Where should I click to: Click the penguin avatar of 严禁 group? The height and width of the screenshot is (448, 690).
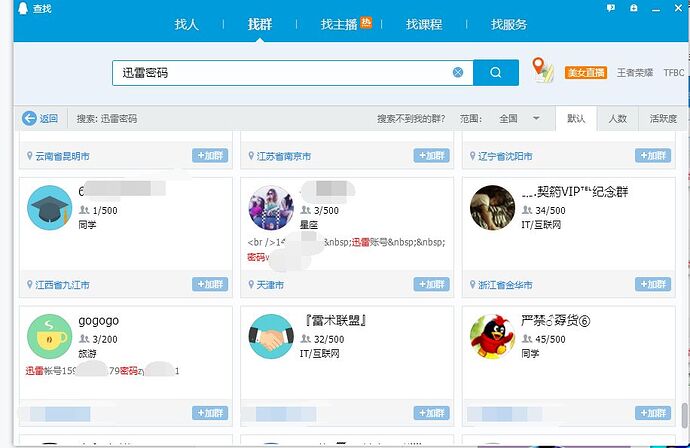click(x=491, y=335)
